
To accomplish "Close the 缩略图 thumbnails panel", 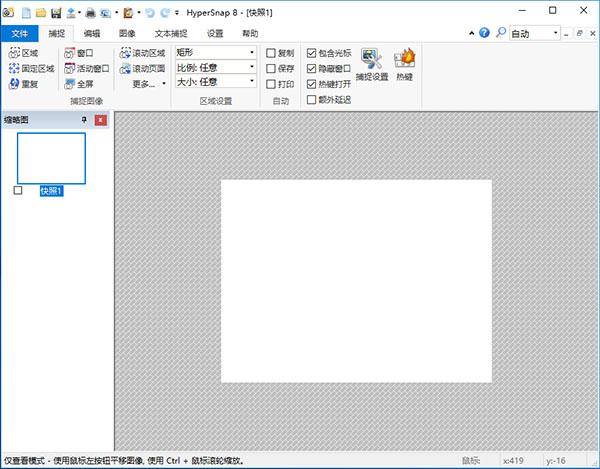I will tap(101, 120).
